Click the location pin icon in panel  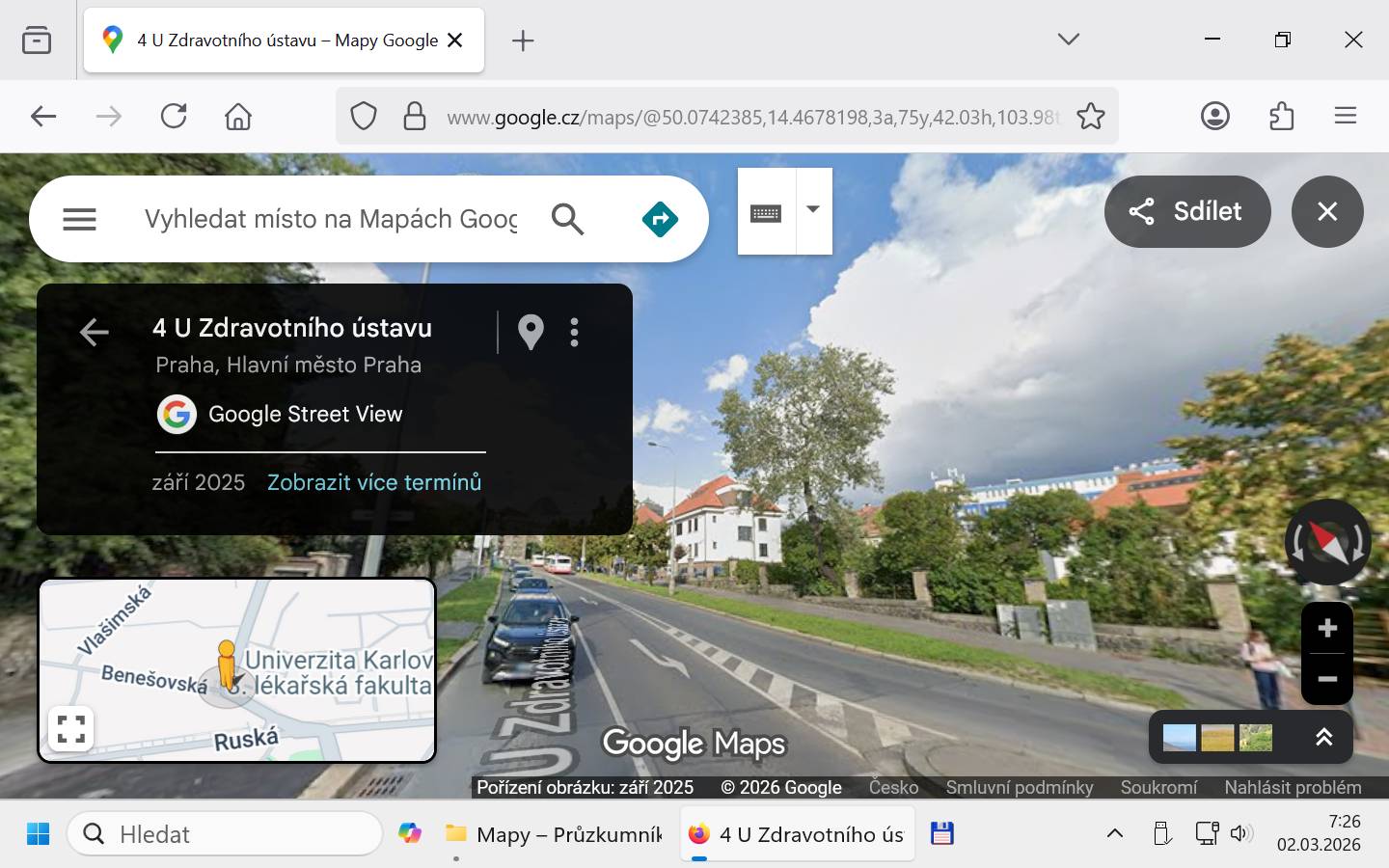pos(531,332)
